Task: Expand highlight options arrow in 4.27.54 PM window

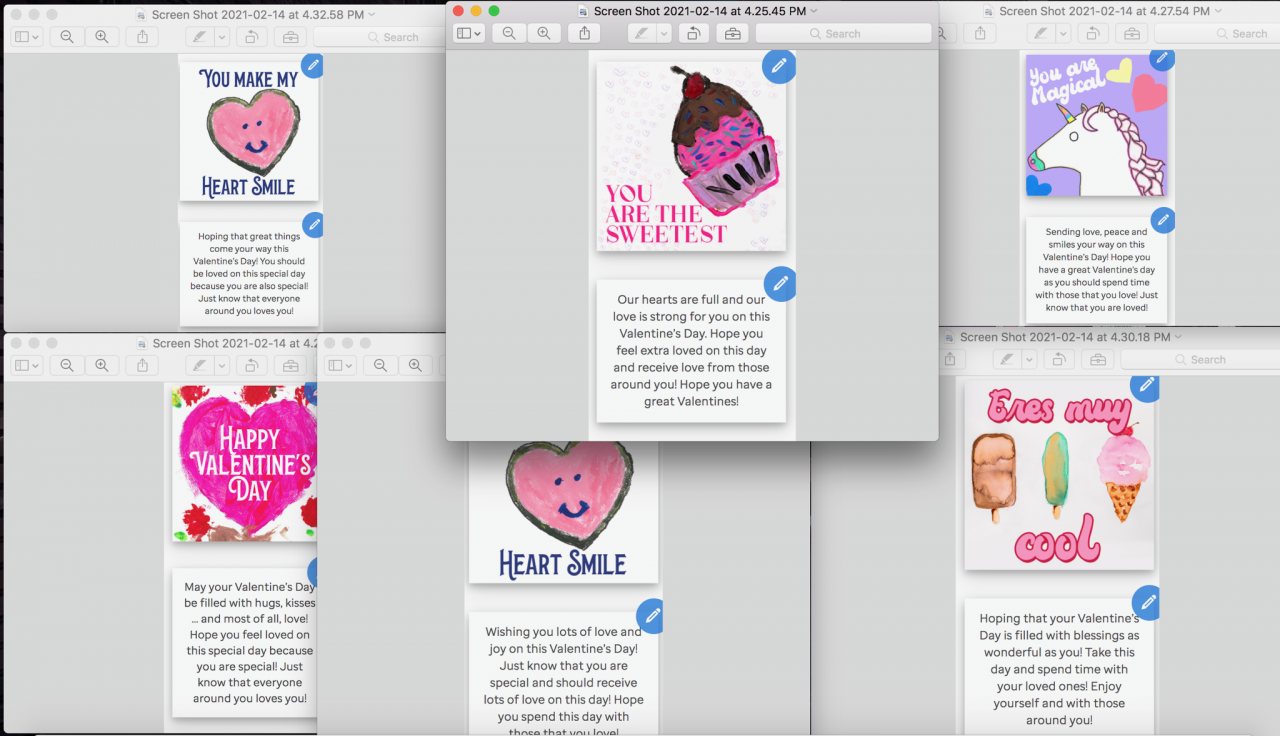Action: pos(1063,33)
